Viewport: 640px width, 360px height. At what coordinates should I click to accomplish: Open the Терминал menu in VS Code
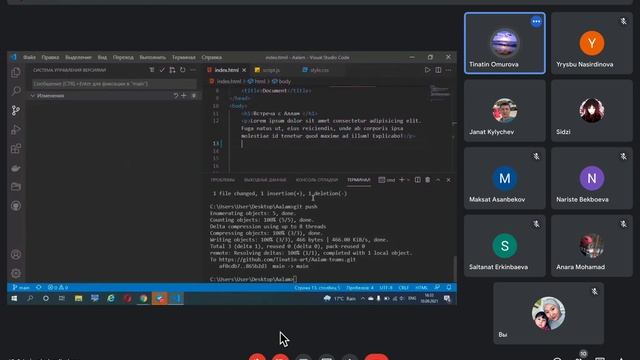183,57
